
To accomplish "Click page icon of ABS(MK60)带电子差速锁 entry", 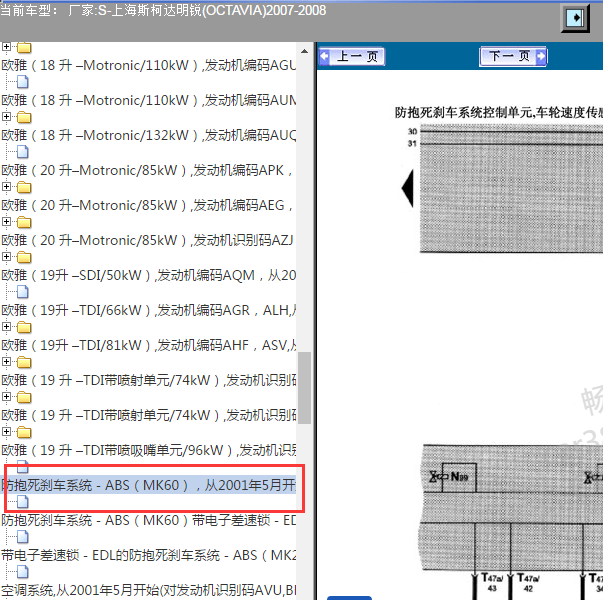I will tap(23, 502).
